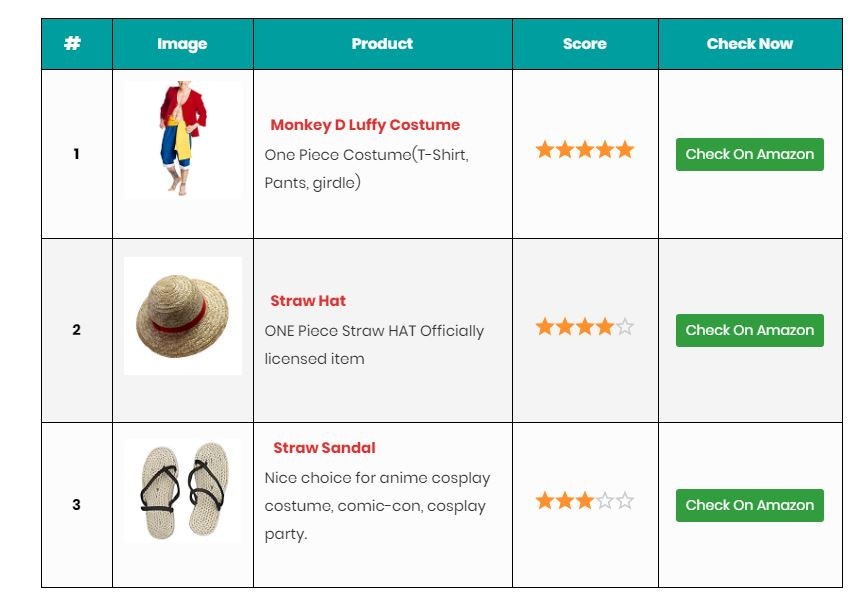Open the Straw Hat product link
The height and width of the screenshot is (592, 858).
pyautogui.click(x=308, y=301)
